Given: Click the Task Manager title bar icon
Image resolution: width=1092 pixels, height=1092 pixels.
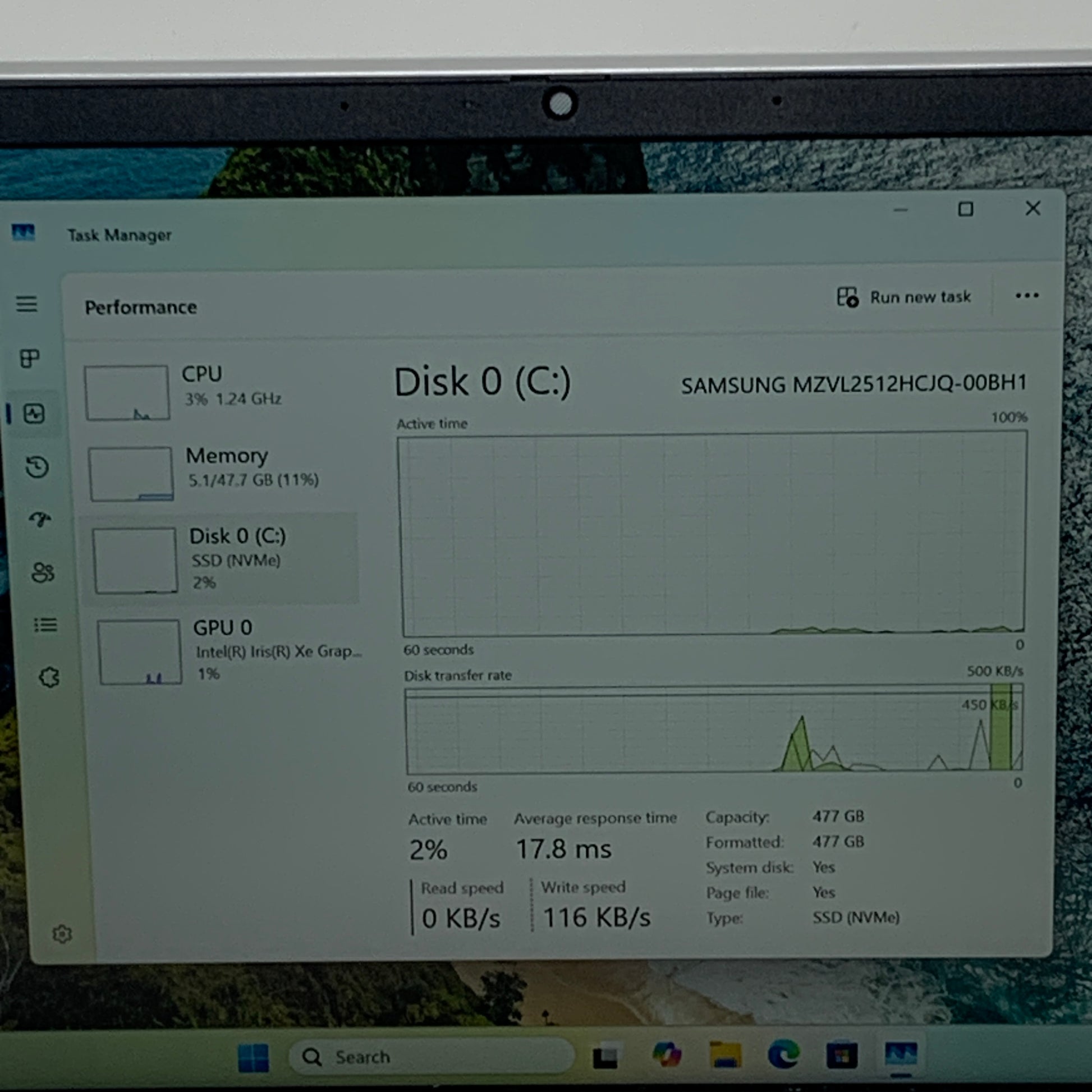Looking at the screenshot, I should pyautogui.click(x=23, y=232).
